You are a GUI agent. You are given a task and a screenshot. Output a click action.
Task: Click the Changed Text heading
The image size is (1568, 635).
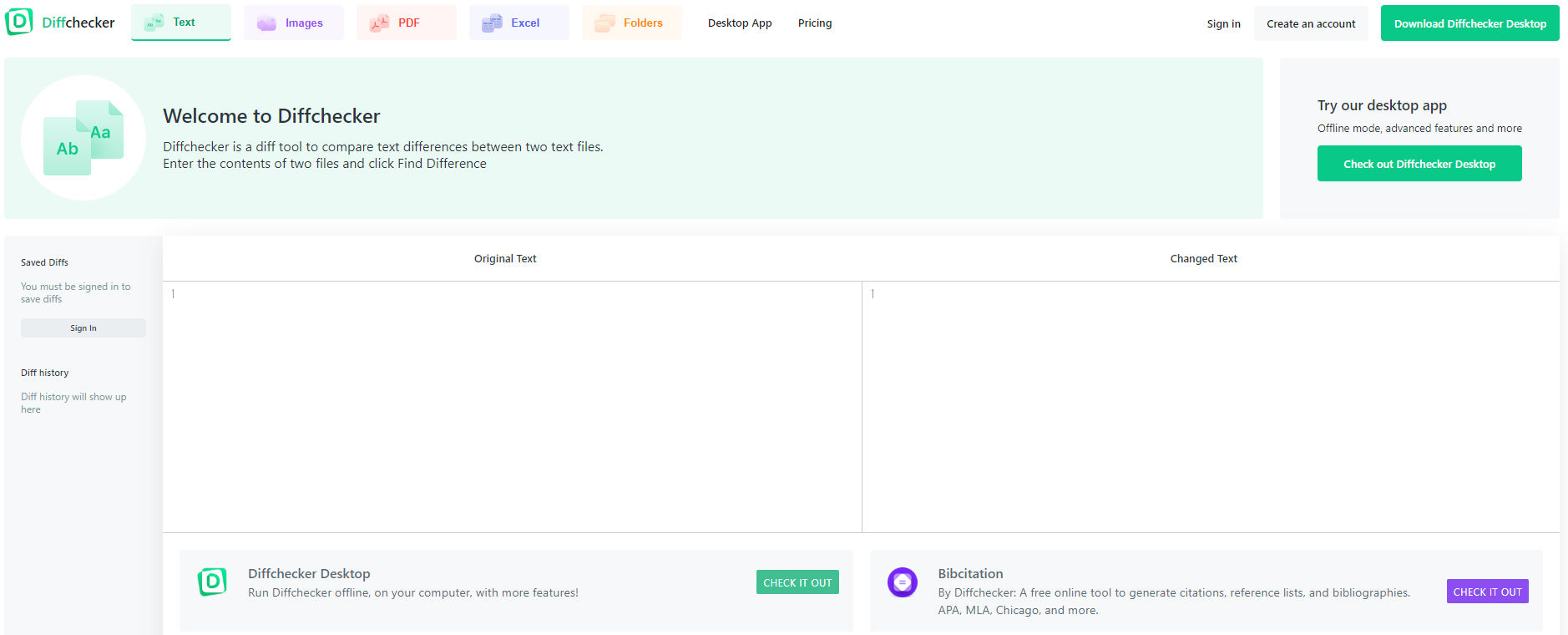tap(1203, 259)
